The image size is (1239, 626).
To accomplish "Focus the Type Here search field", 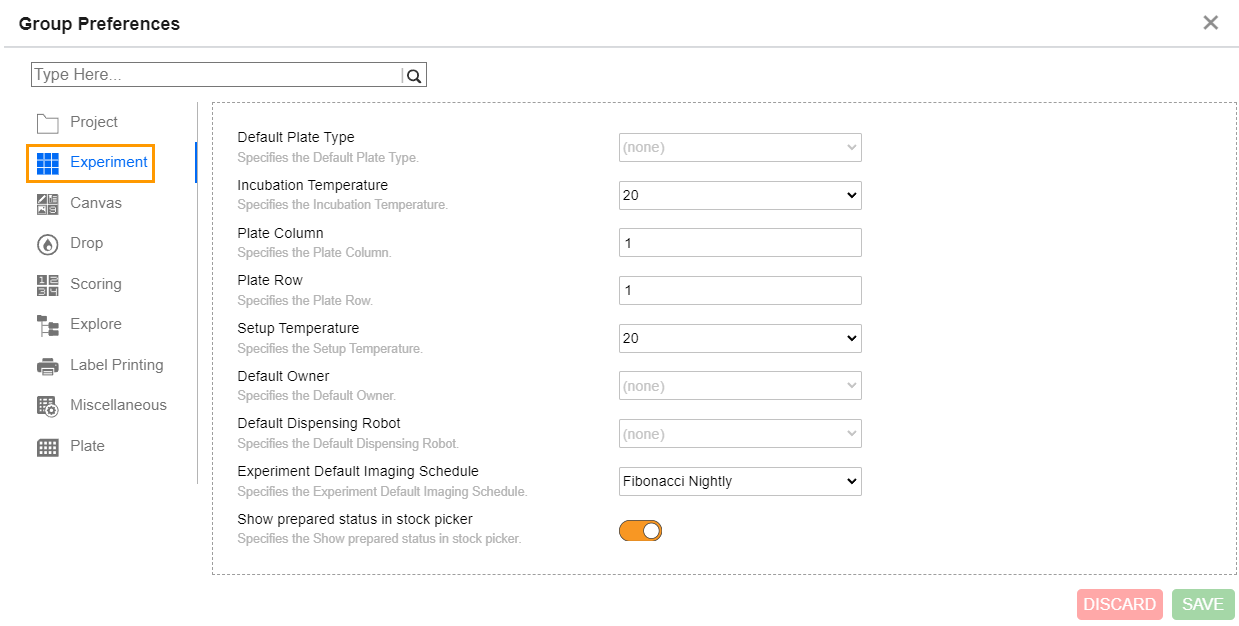I will [216, 75].
